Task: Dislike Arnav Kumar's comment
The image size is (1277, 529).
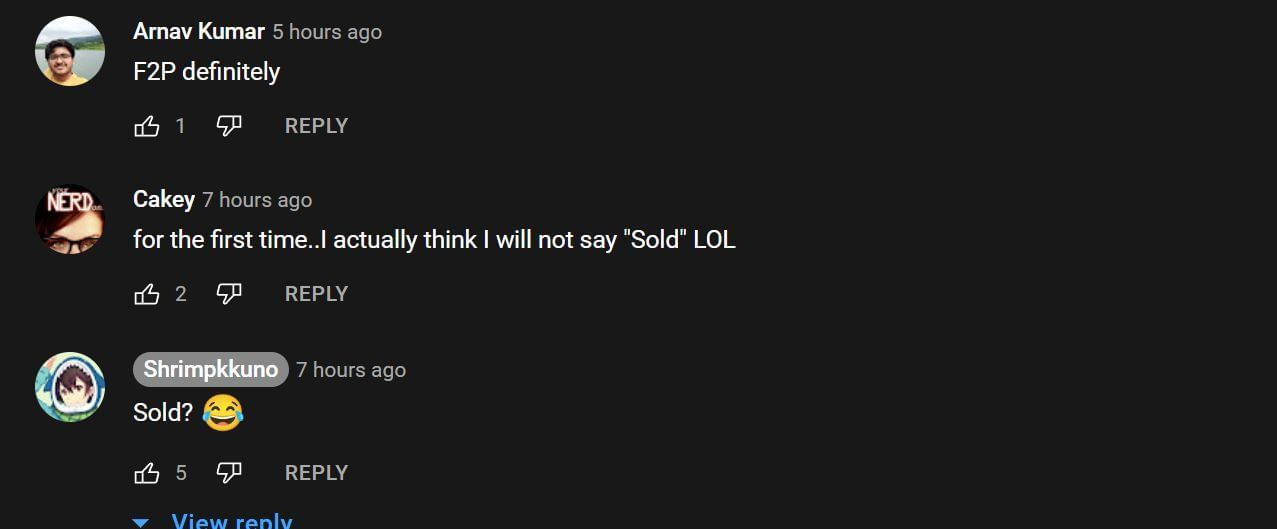Action: click(x=229, y=126)
